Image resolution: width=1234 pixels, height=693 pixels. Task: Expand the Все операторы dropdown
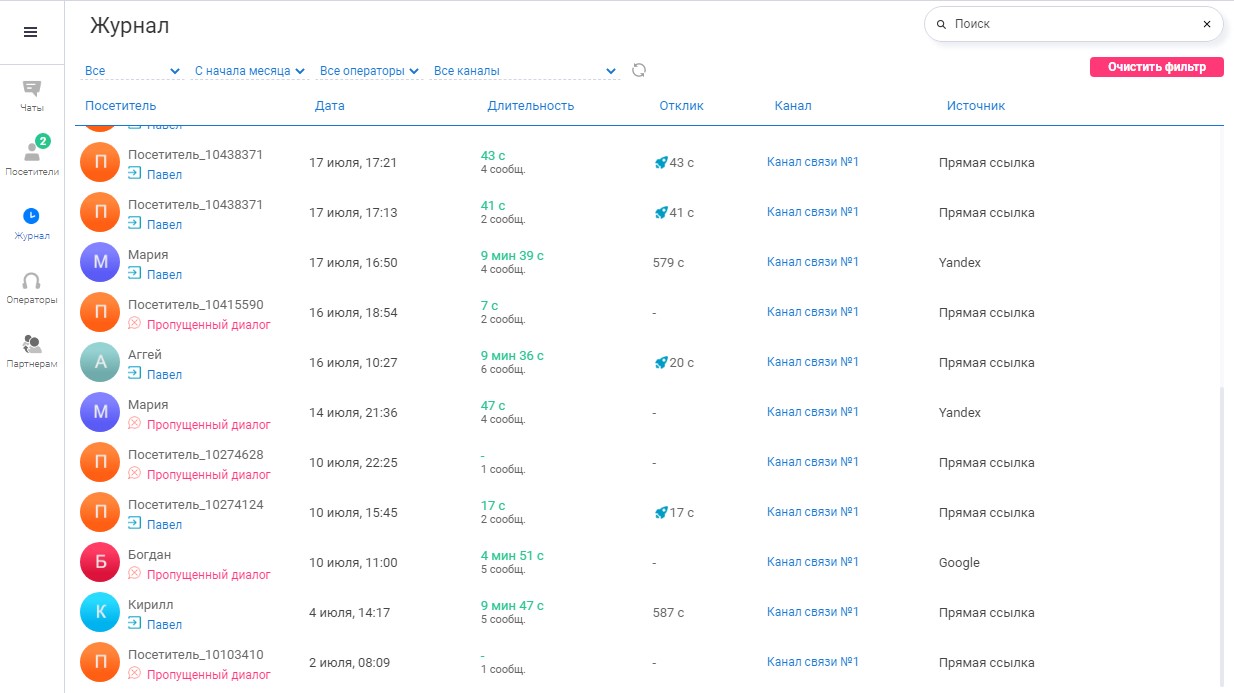tap(368, 71)
